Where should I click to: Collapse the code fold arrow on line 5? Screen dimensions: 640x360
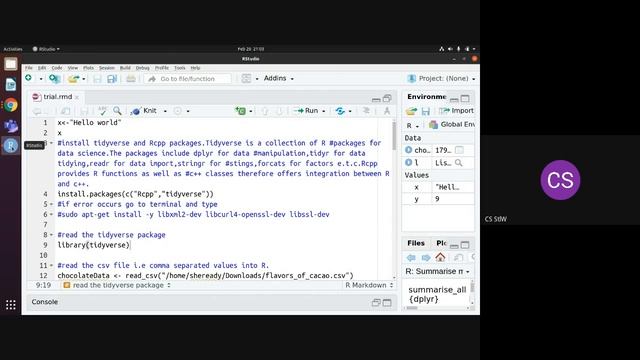[x=51, y=204]
